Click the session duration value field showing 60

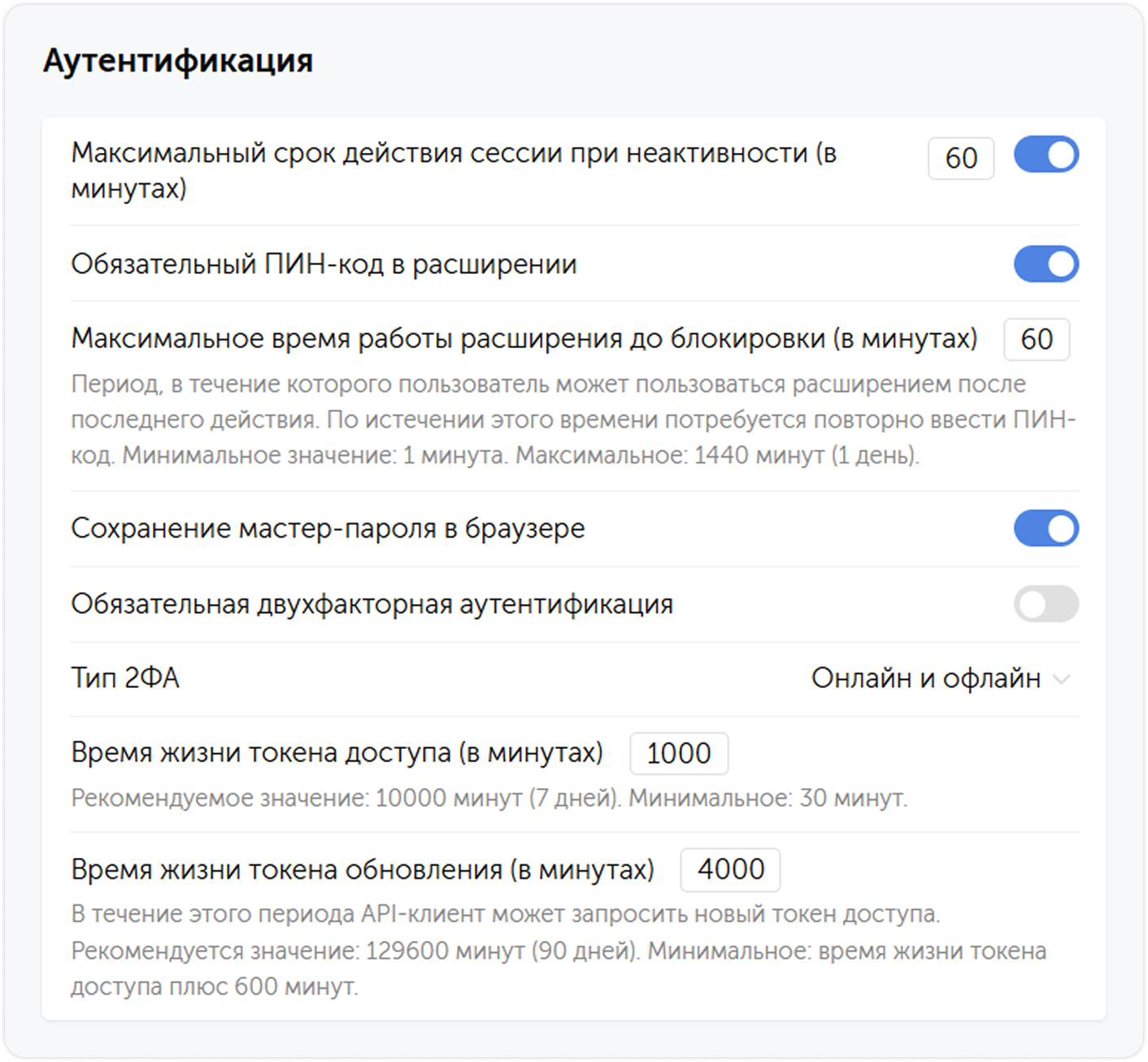[x=961, y=158]
